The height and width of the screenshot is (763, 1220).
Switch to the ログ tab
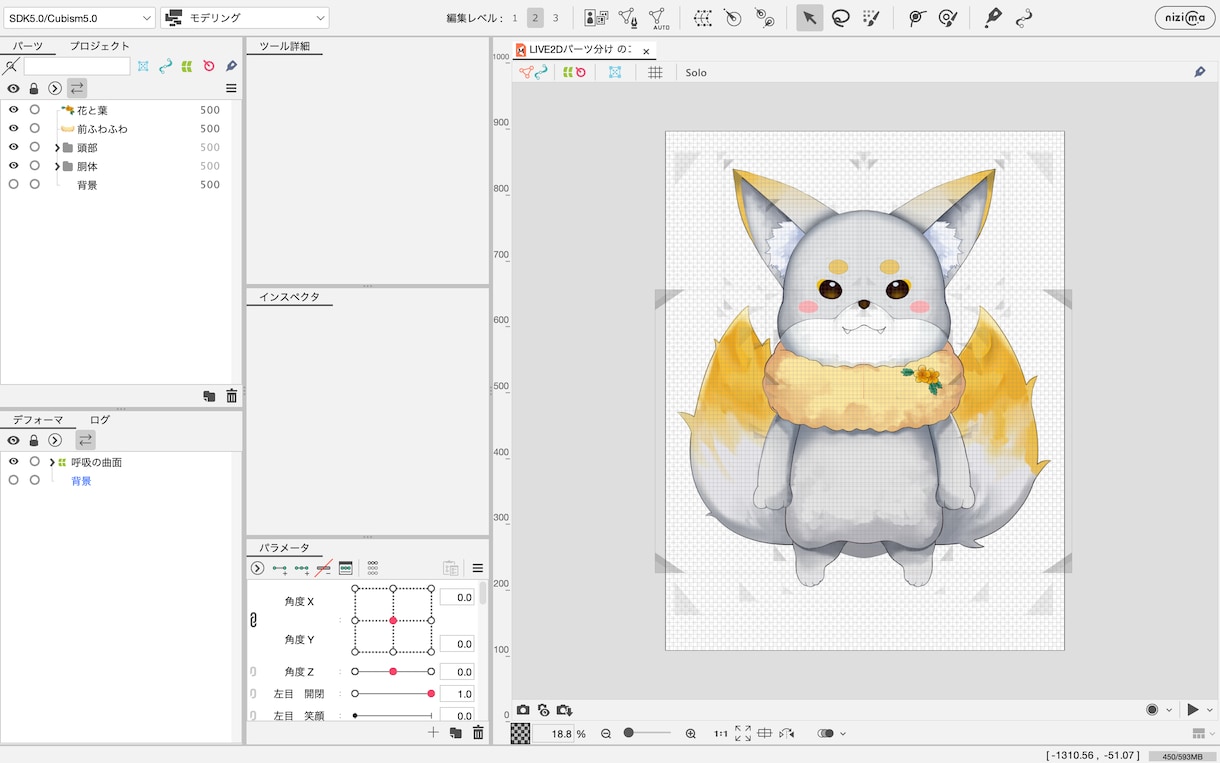point(100,420)
